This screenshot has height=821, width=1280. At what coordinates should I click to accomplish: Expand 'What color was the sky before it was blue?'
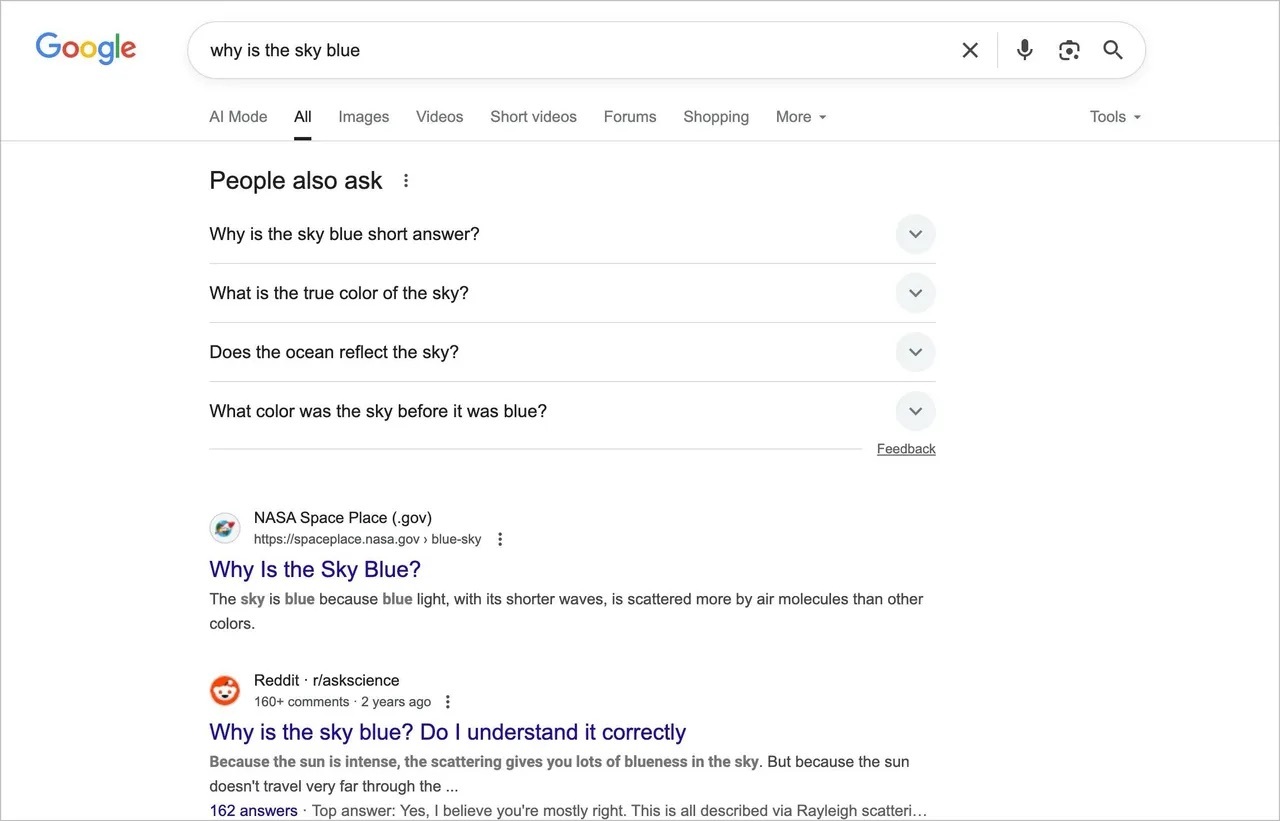pyautogui.click(x=572, y=411)
